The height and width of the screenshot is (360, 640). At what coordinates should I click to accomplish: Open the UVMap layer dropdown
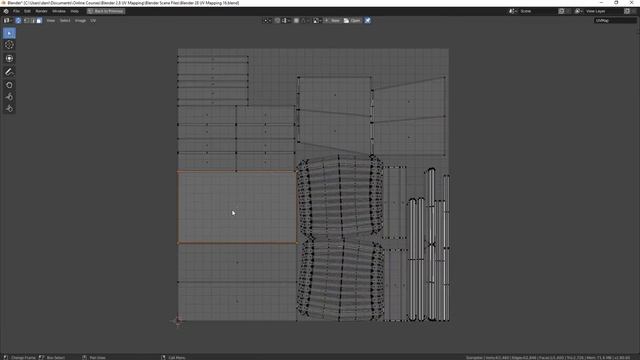[x=614, y=20]
